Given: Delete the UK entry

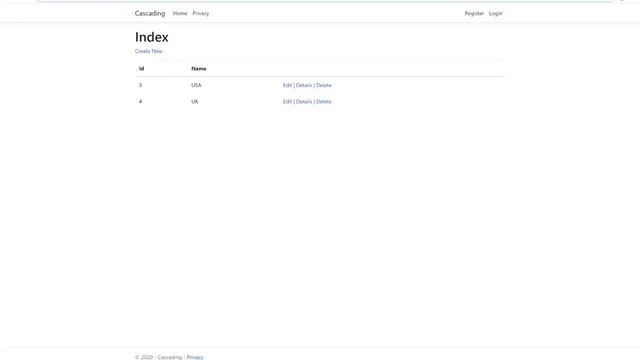Looking at the screenshot, I should (324, 102).
